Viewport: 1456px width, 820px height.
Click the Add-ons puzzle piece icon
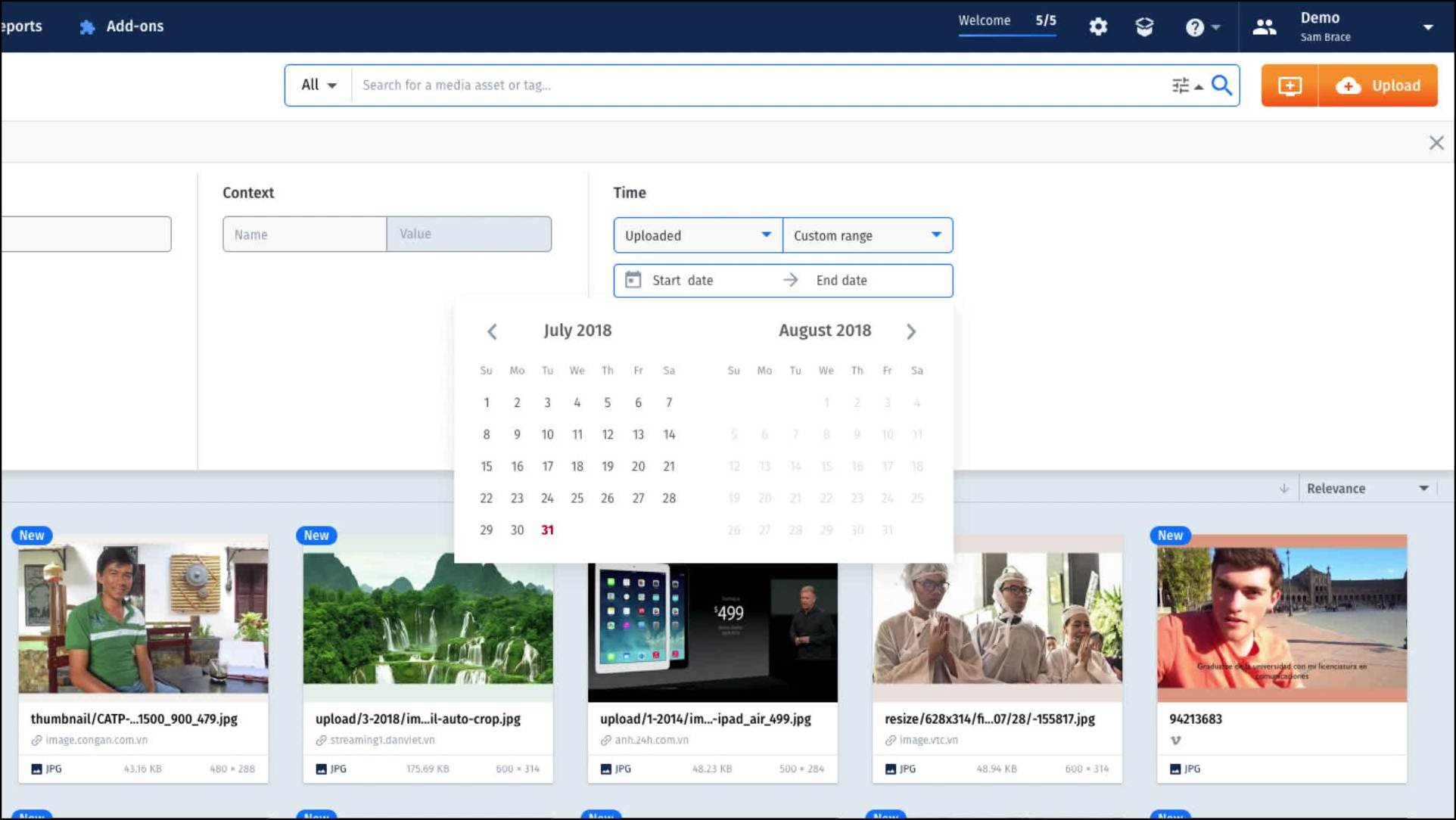pos(87,26)
